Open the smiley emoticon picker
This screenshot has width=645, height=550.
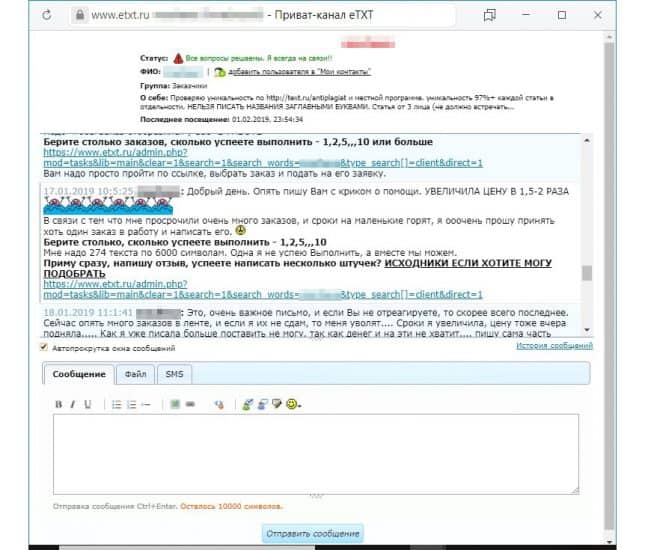(x=292, y=404)
